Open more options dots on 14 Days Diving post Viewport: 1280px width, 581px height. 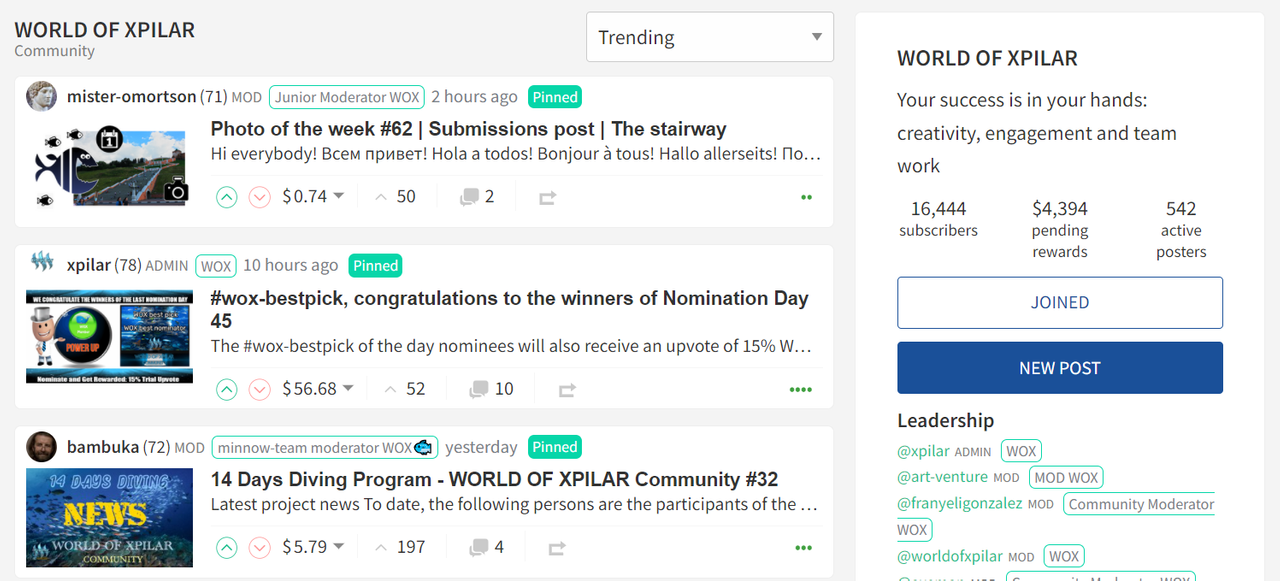click(803, 549)
